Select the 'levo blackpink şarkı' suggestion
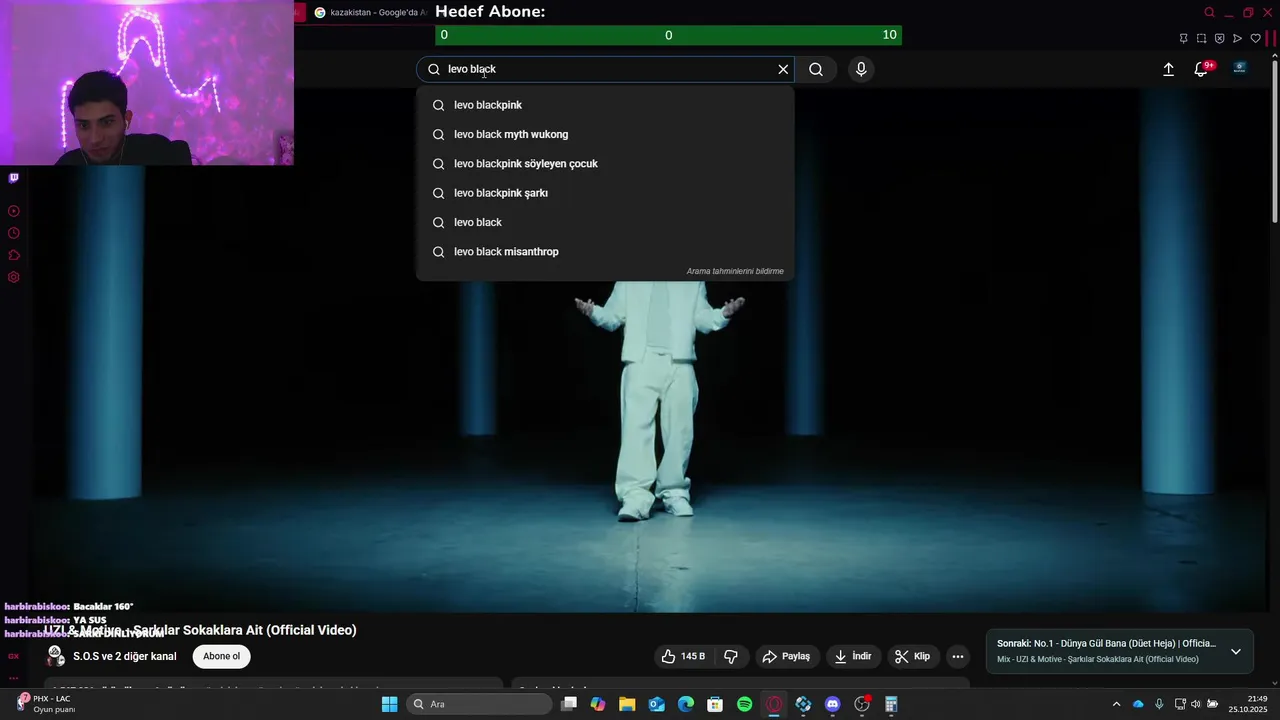 coord(605,193)
